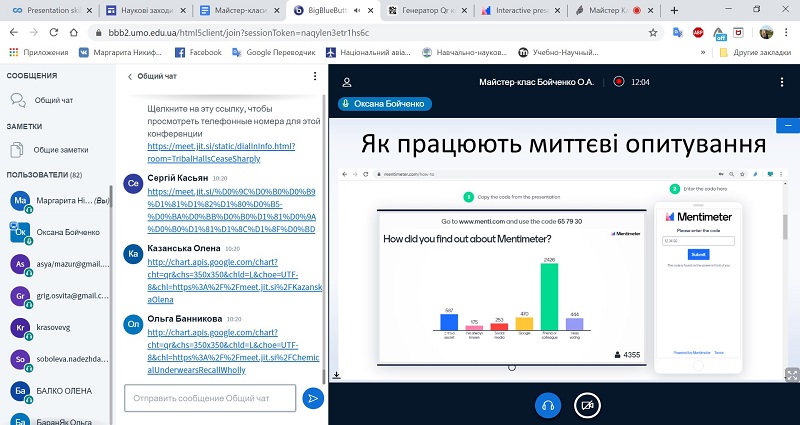Click the chat message input field
This screenshot has width=800, height=425.
click(x=210, y=399)
